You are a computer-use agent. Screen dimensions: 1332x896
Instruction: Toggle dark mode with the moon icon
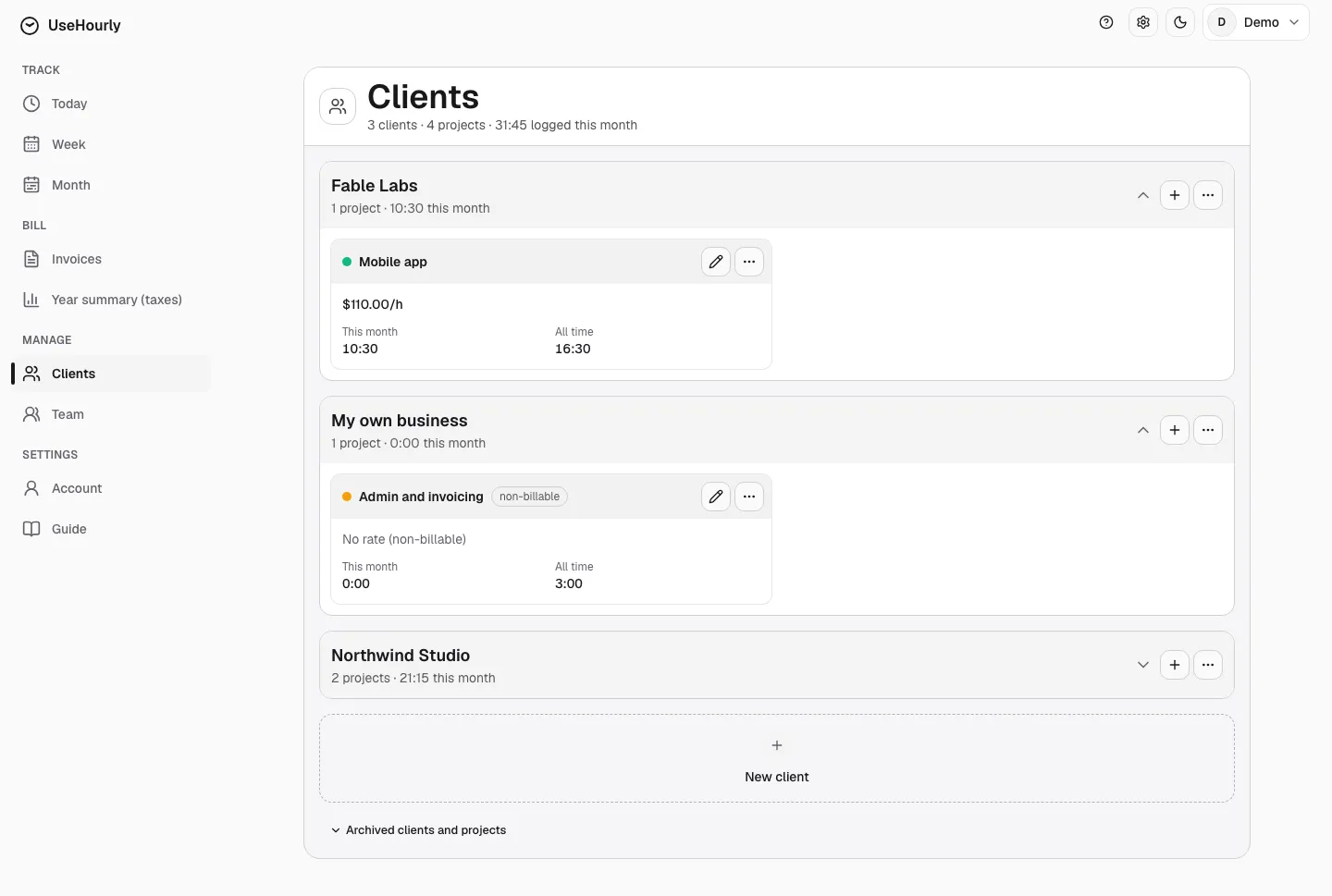(1180, 22)
